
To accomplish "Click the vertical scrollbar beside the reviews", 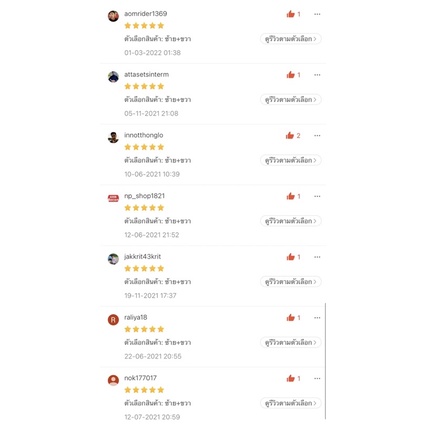I will click(x=325, y=361).
